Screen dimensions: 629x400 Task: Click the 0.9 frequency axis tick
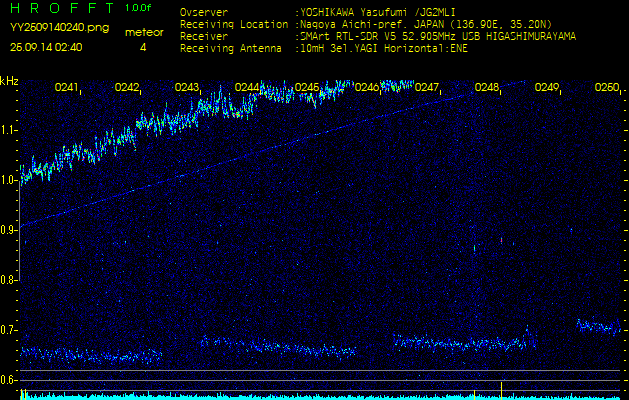coord(9,230)
